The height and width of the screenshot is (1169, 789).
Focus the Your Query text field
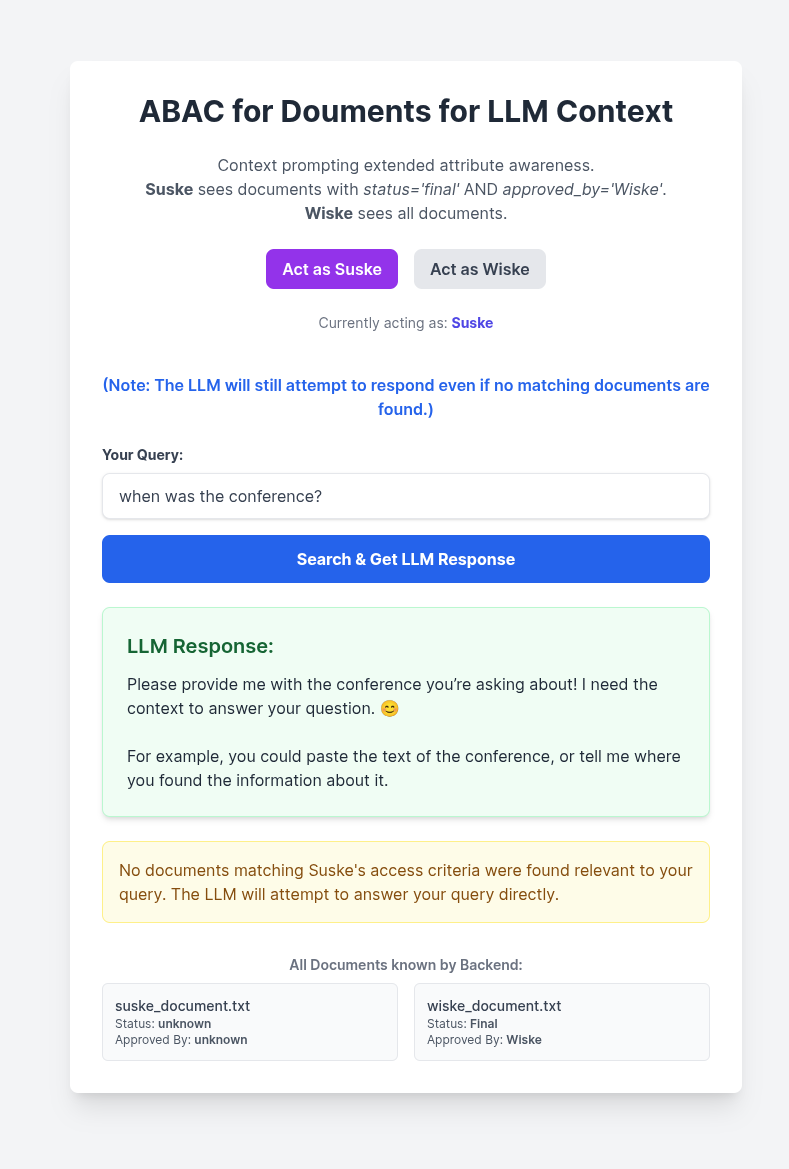[x=405, y=496]
